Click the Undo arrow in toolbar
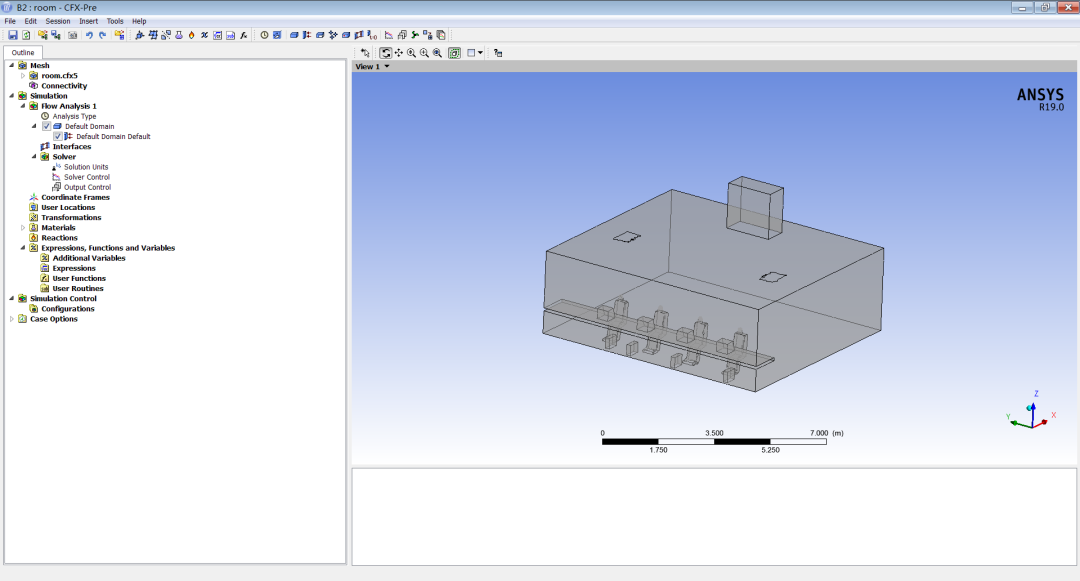 [89, 35]
